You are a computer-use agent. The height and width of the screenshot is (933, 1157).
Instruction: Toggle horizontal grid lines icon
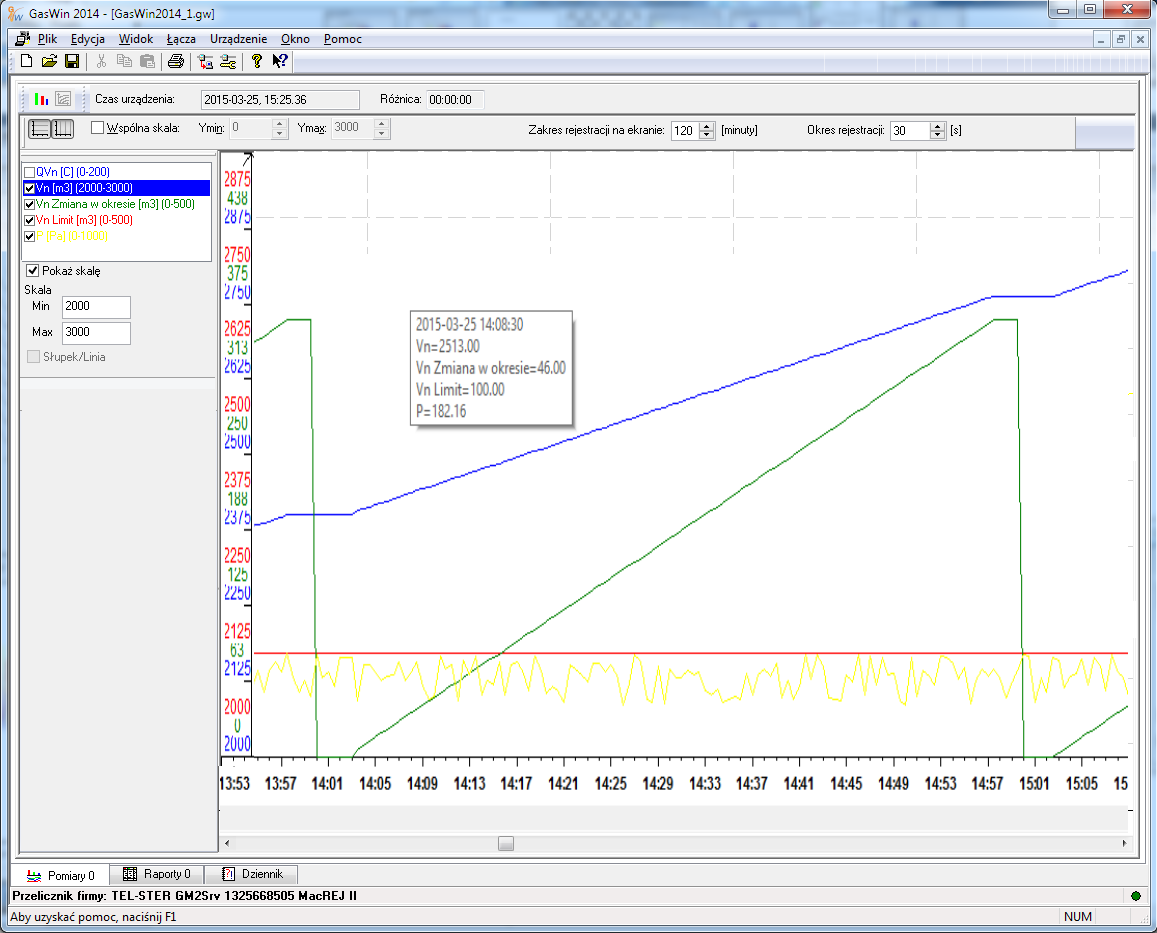[x=40, y=128]
